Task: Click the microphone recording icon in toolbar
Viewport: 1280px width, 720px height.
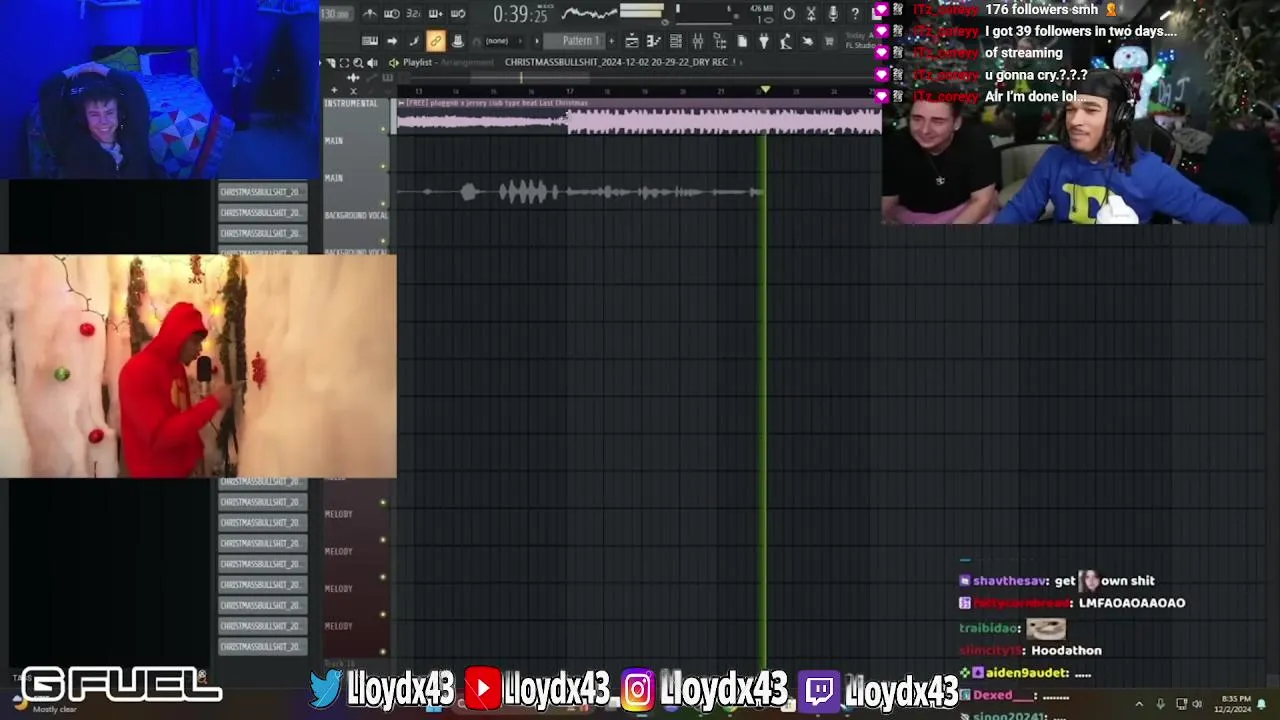Action: [x=833, y=14]
